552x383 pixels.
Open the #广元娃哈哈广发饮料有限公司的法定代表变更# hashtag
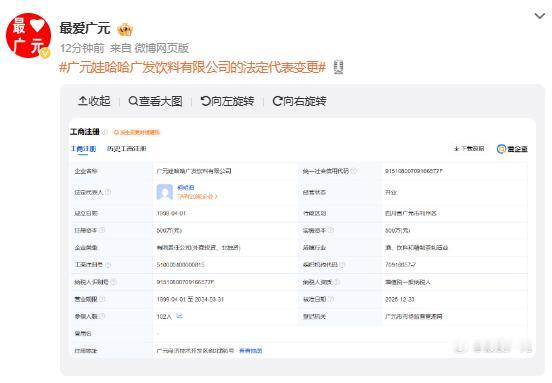click(193, 67)
